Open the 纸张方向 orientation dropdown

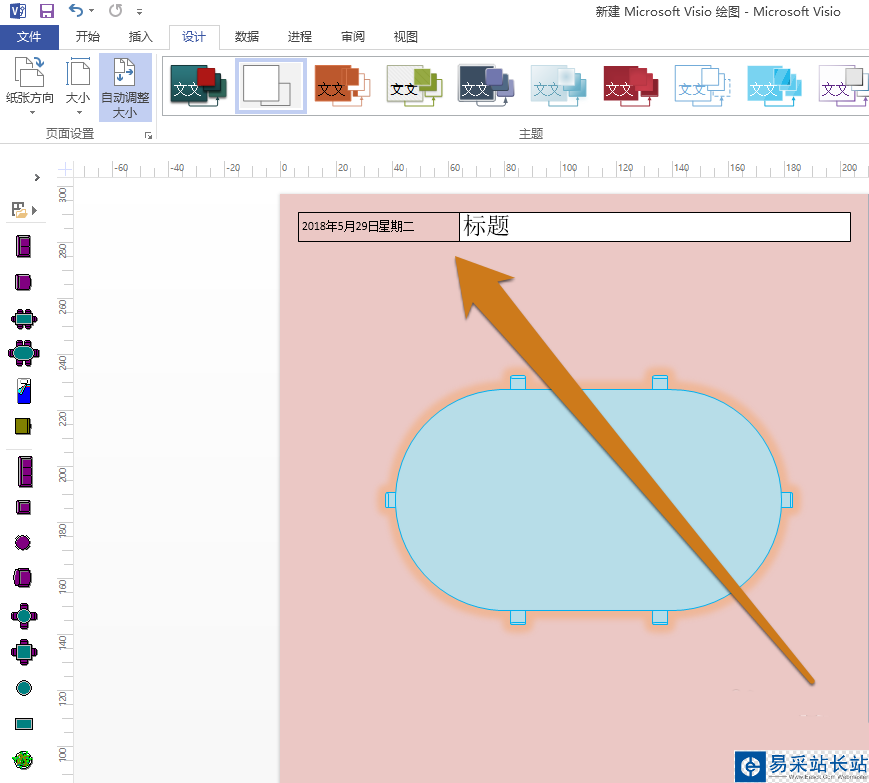point(30,86)
